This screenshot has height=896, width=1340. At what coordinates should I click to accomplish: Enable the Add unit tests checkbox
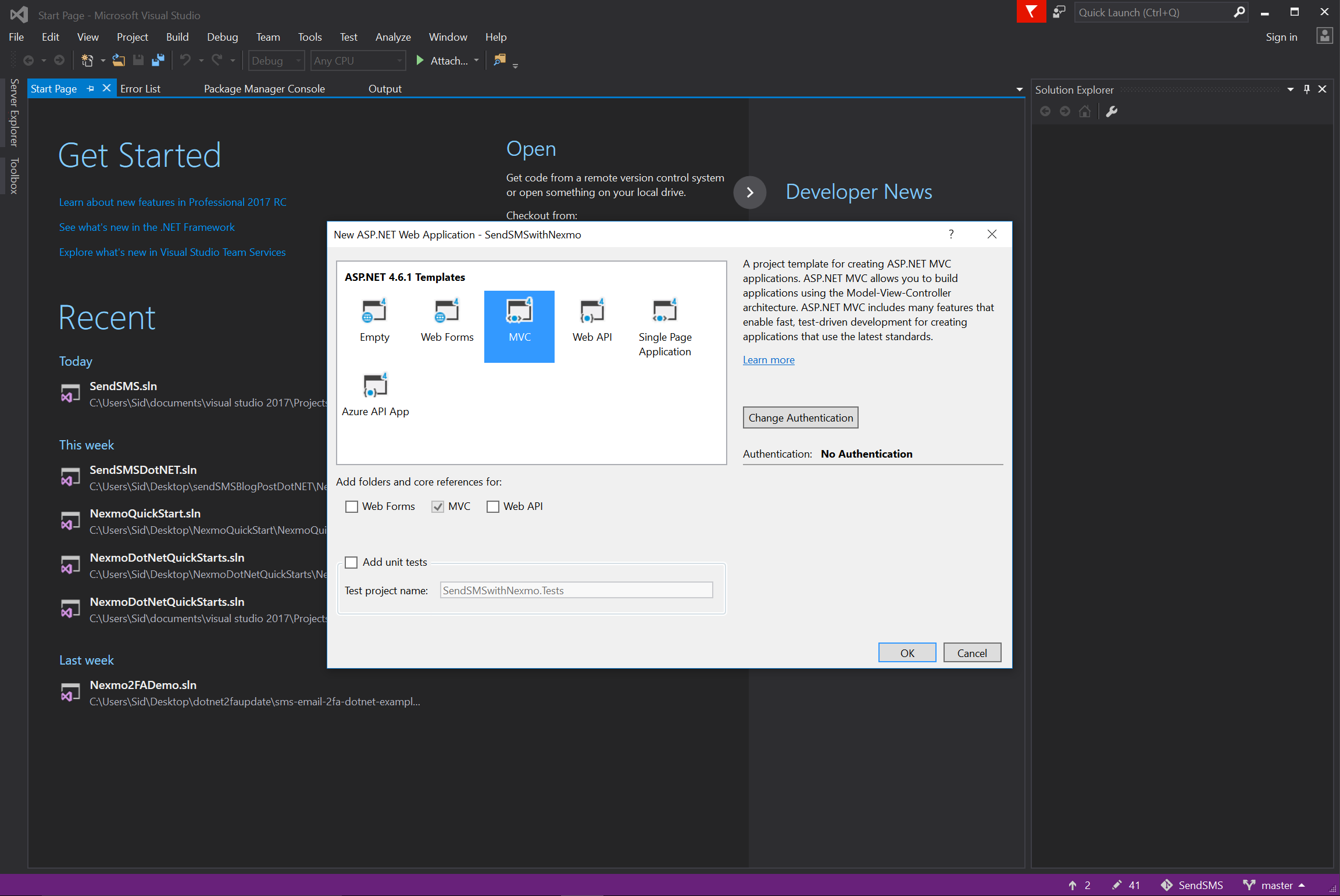pos(351,561)
